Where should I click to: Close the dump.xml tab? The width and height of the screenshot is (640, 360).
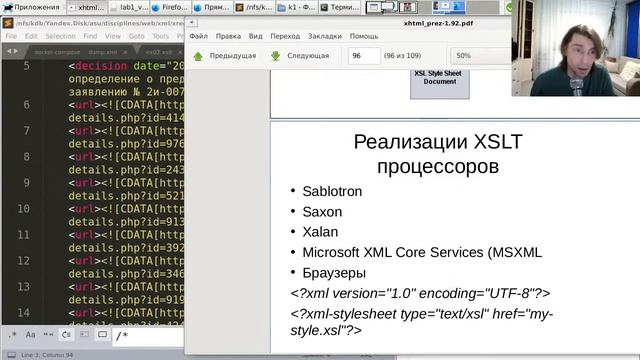tap(125, 52)
